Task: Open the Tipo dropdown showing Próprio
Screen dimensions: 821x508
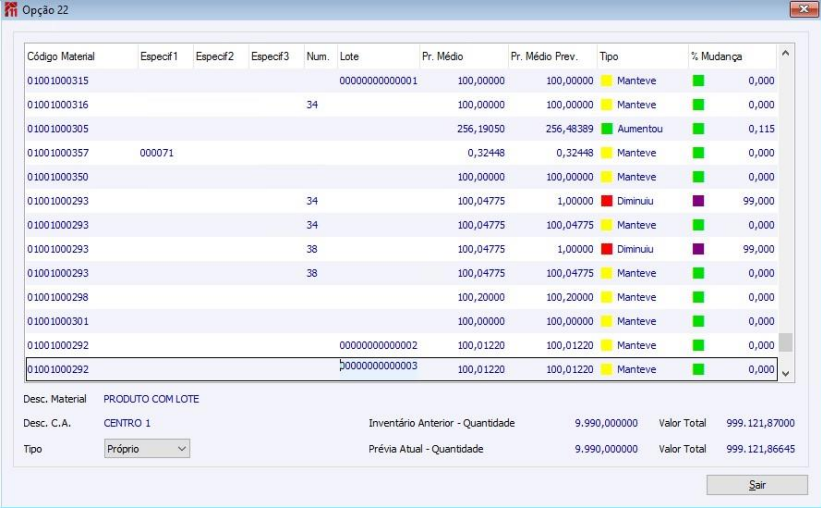Action: [x=147, y=449]
